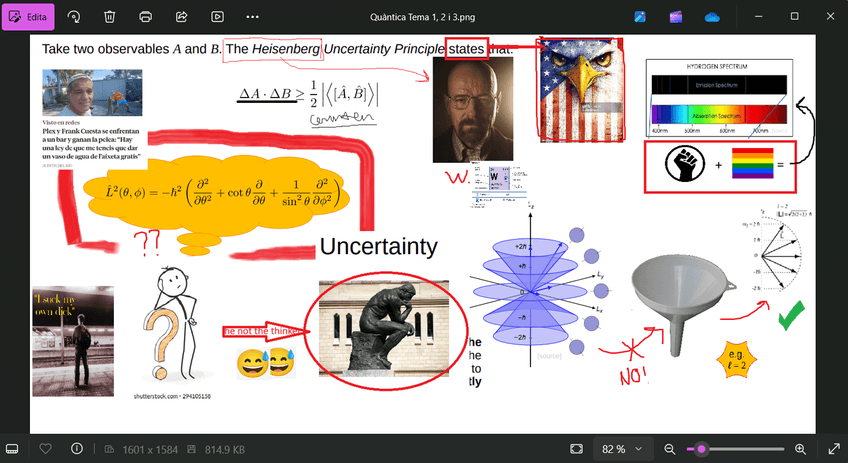Maximize the Photos window
This screenshot has width=848, height=463.
coord(794,17)
